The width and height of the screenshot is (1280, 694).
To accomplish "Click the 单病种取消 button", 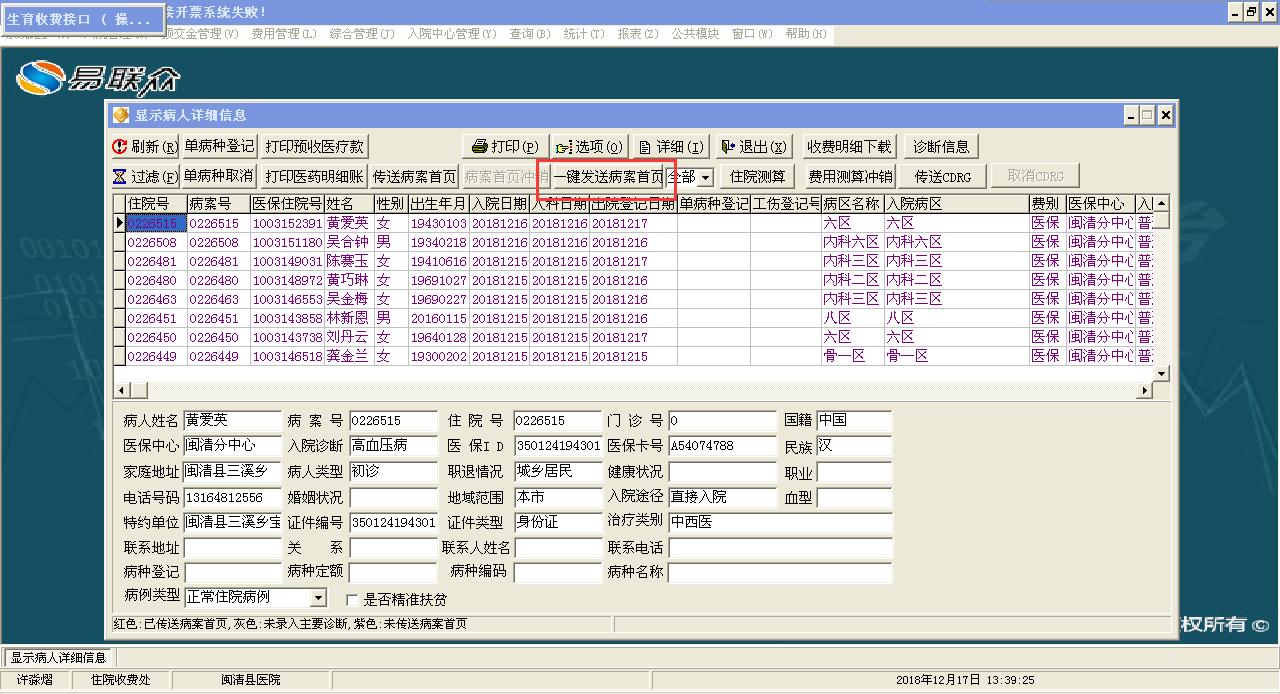I will (218, 176).
